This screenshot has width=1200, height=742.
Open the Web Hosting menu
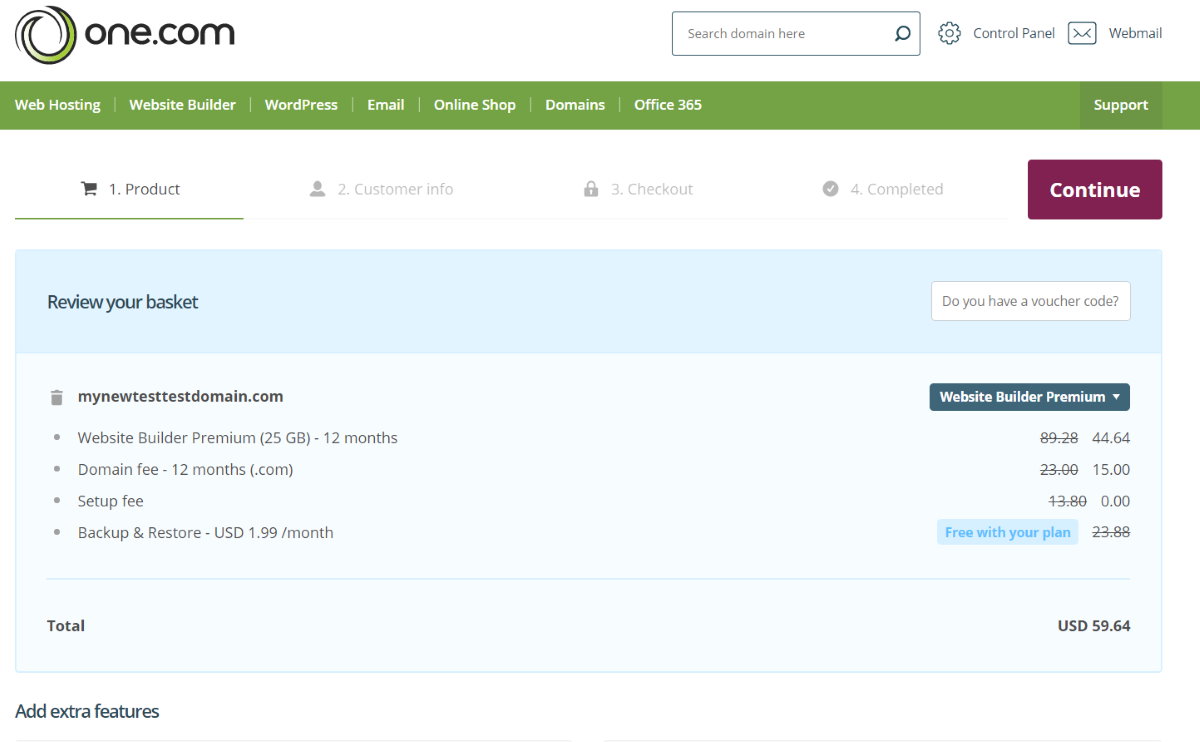tap(58, 105)
